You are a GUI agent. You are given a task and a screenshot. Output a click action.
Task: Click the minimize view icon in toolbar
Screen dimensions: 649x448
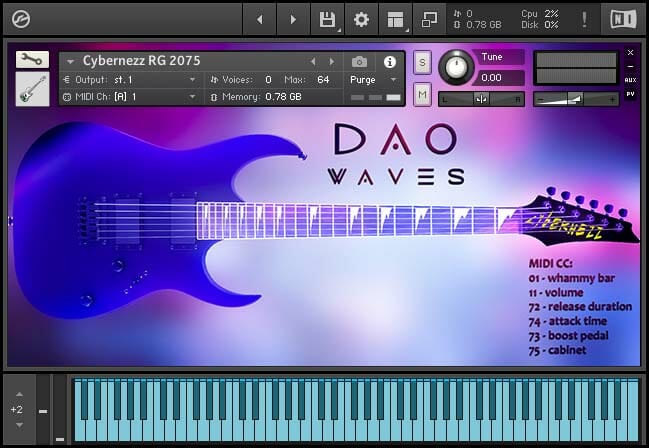[429, 19]
